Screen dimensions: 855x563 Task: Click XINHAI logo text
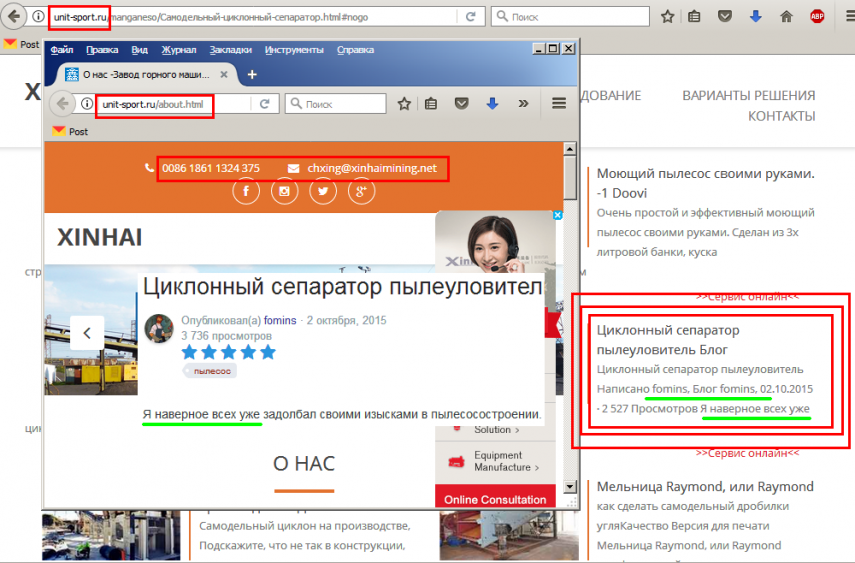(100, 237)
